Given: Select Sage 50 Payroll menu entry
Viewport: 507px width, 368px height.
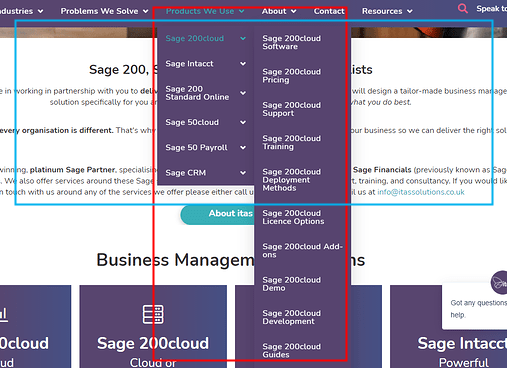Looking at the screenshot, I should pyautogui.click(x=196, y=148).
